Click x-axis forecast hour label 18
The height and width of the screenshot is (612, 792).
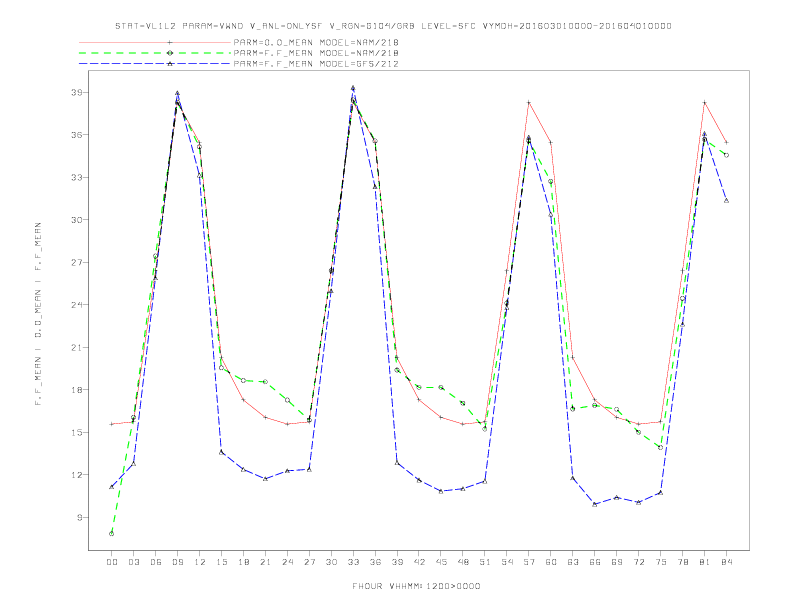(x=243, y=562)
